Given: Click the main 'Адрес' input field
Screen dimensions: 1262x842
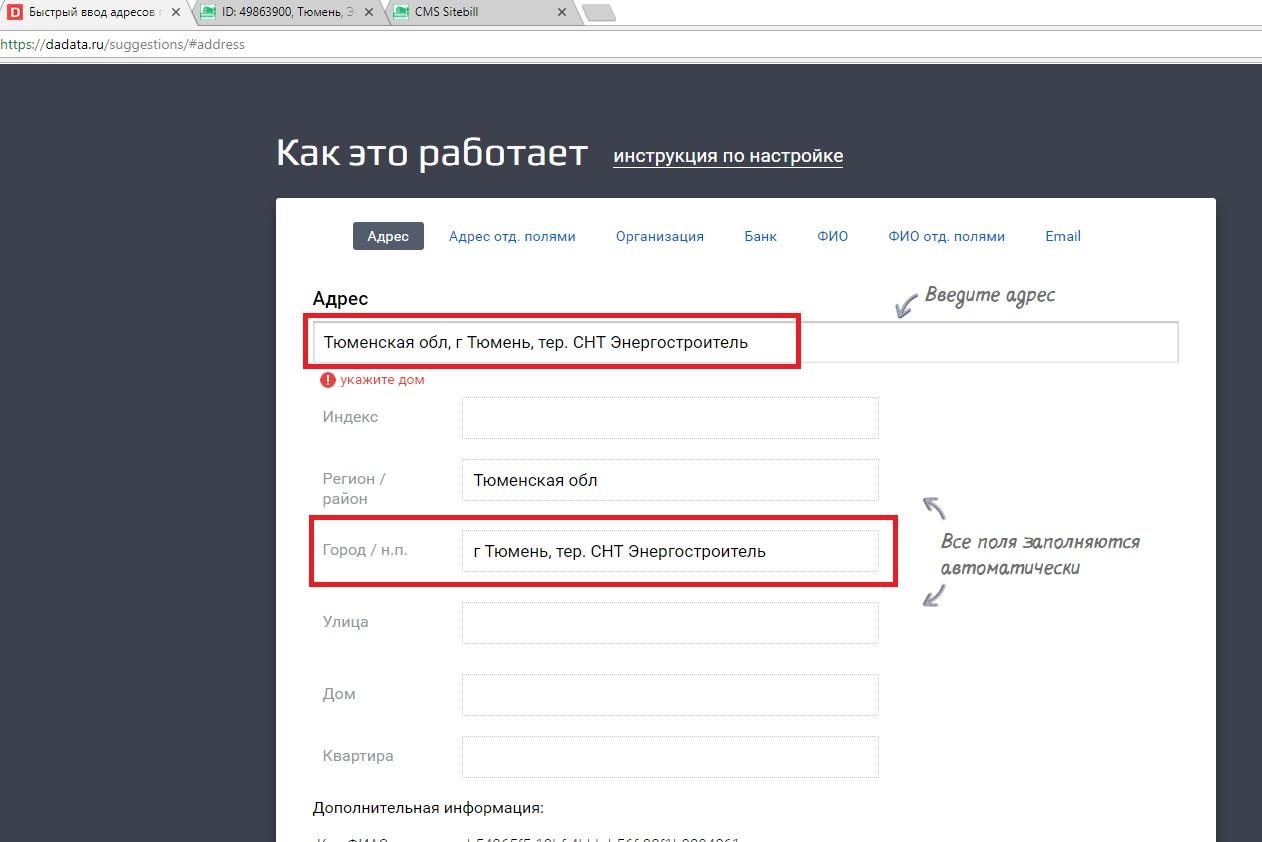Looking at the screenshot, I should point(745,342).
